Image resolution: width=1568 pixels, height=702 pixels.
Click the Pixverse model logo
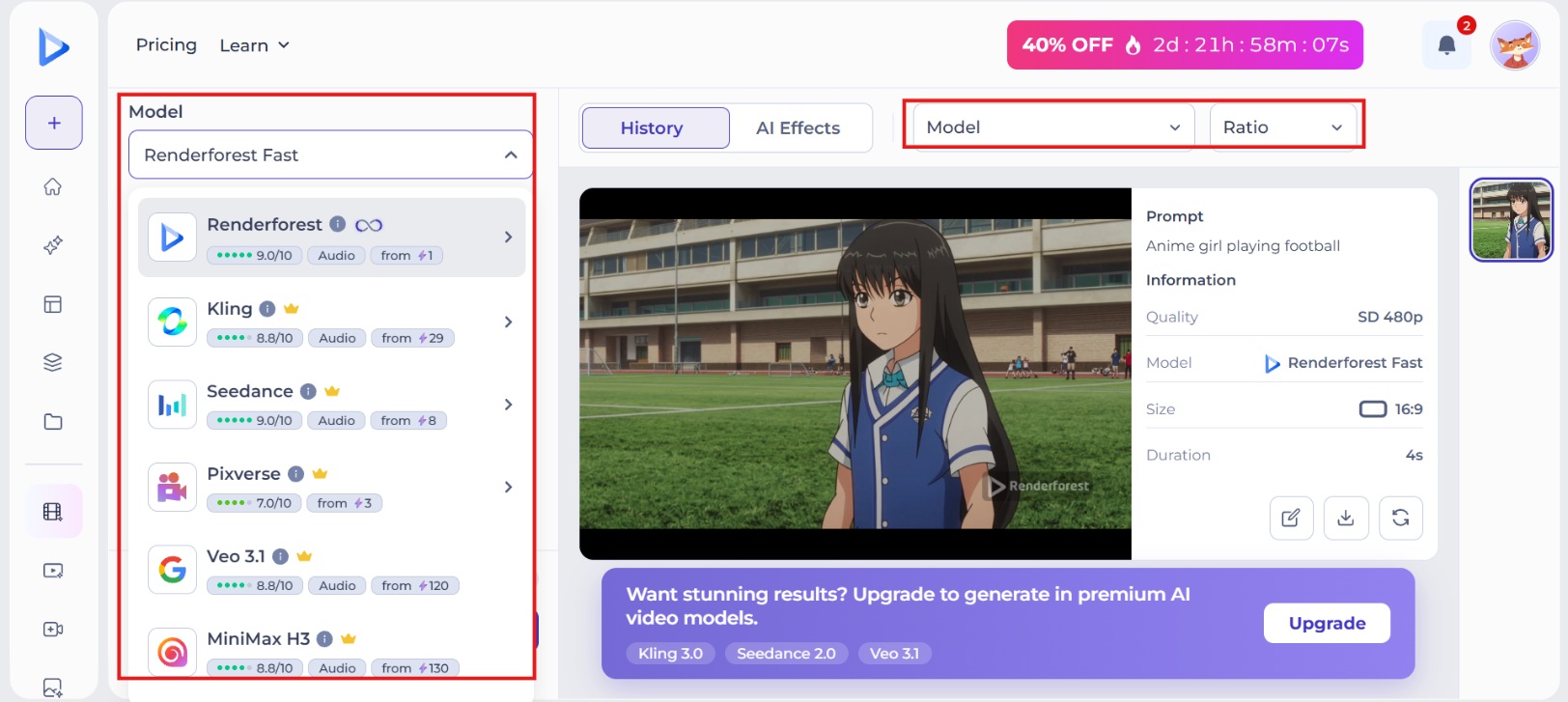pyautogui.click(x=172, y=487)
